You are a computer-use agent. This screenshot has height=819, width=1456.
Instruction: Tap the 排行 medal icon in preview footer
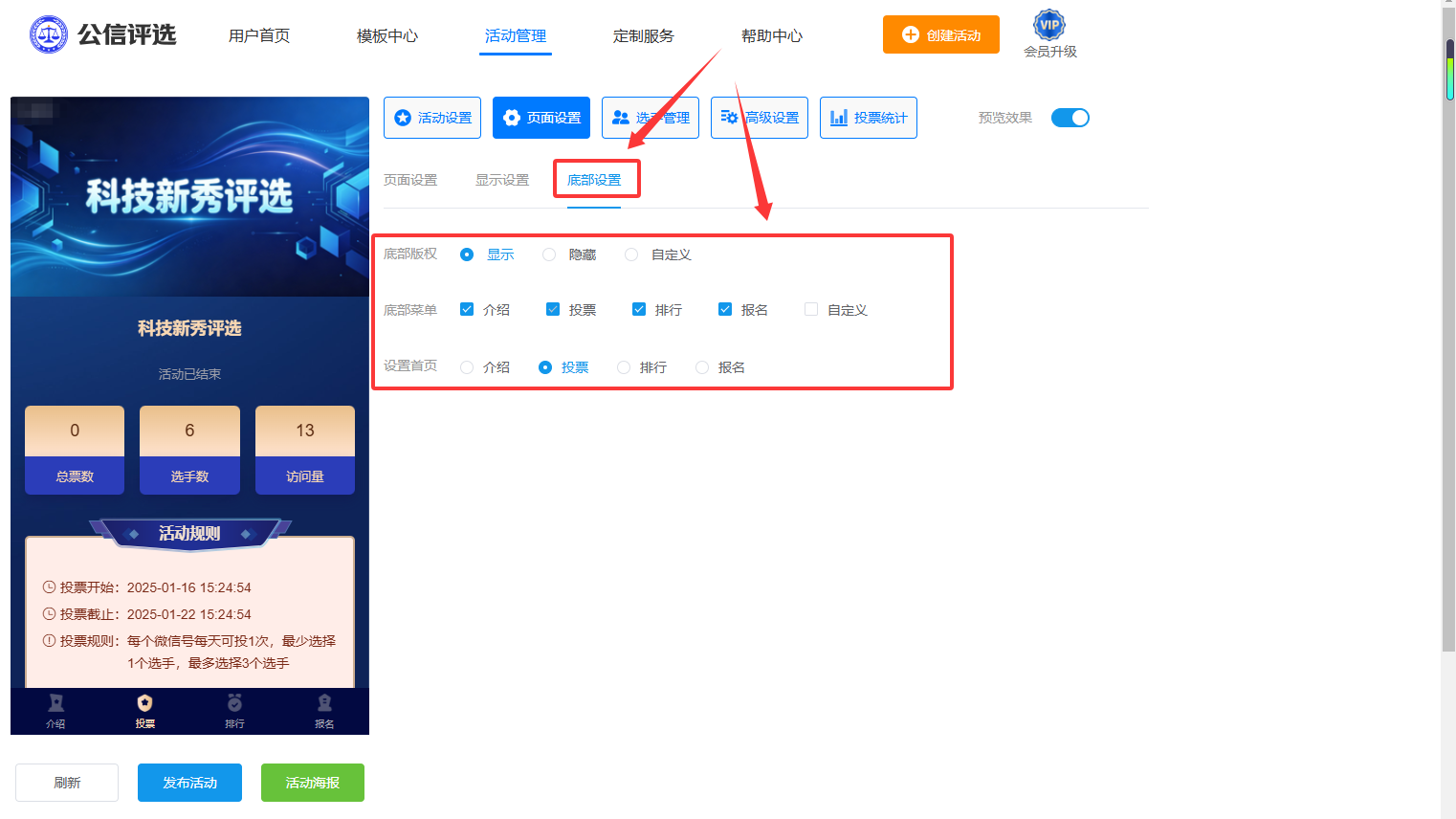tap(234, 703)
